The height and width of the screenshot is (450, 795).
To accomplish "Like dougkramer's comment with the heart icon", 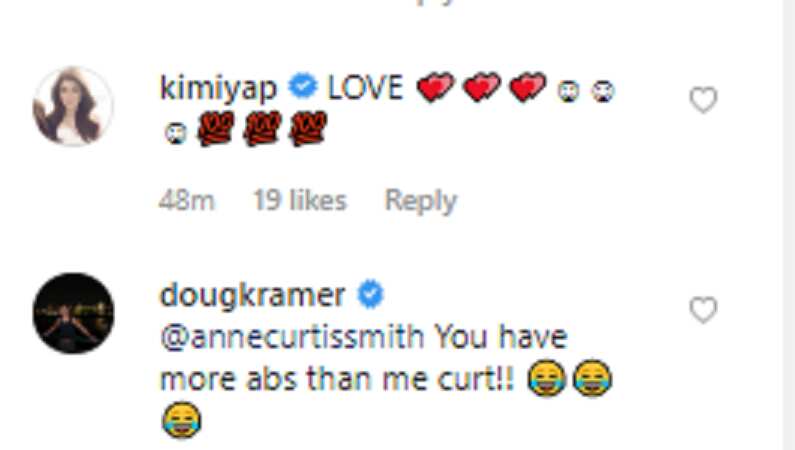I will click(x=703, y=310).
